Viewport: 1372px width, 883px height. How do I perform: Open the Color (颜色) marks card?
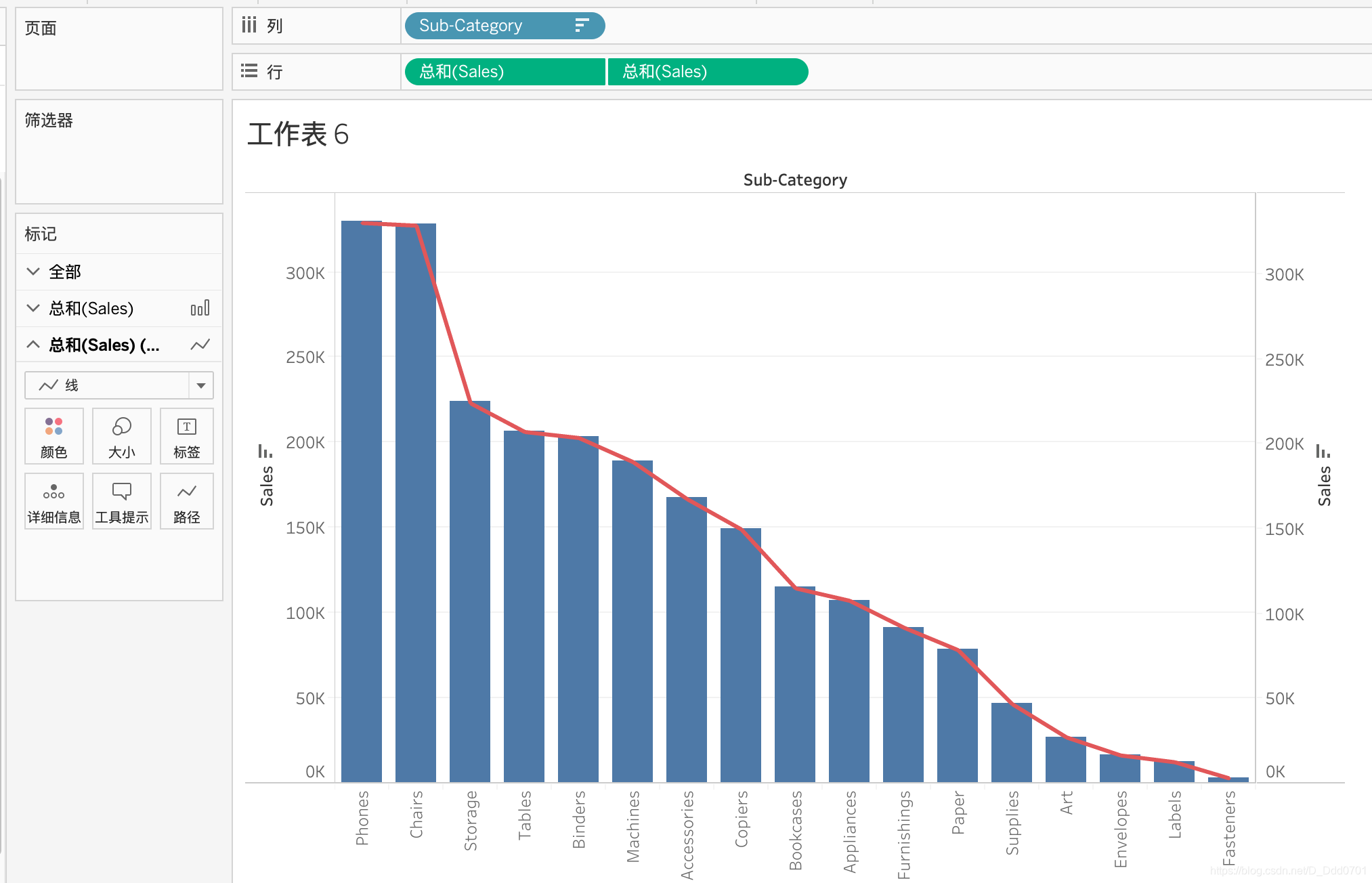(54, 436)
